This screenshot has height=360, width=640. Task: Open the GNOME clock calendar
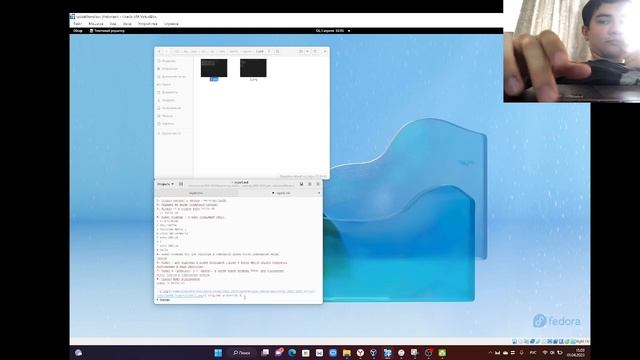coord(330,31)
